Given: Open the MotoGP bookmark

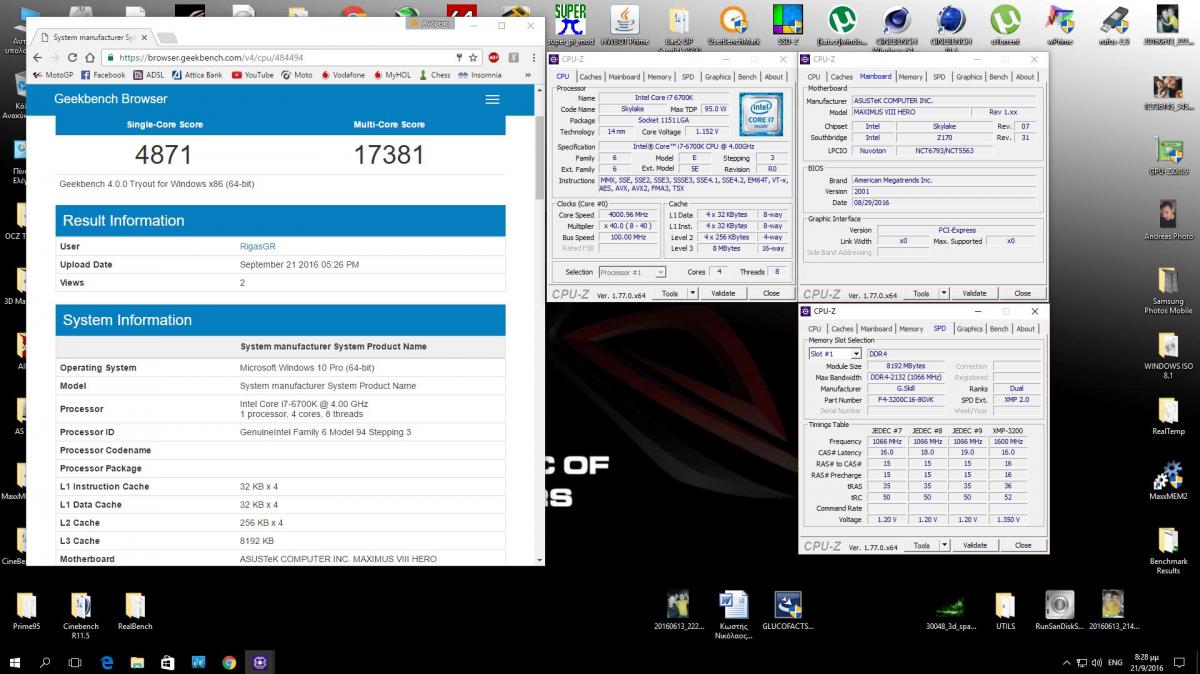Looking at the screenshot, I should pyautogui.click(x=53, y=75).
